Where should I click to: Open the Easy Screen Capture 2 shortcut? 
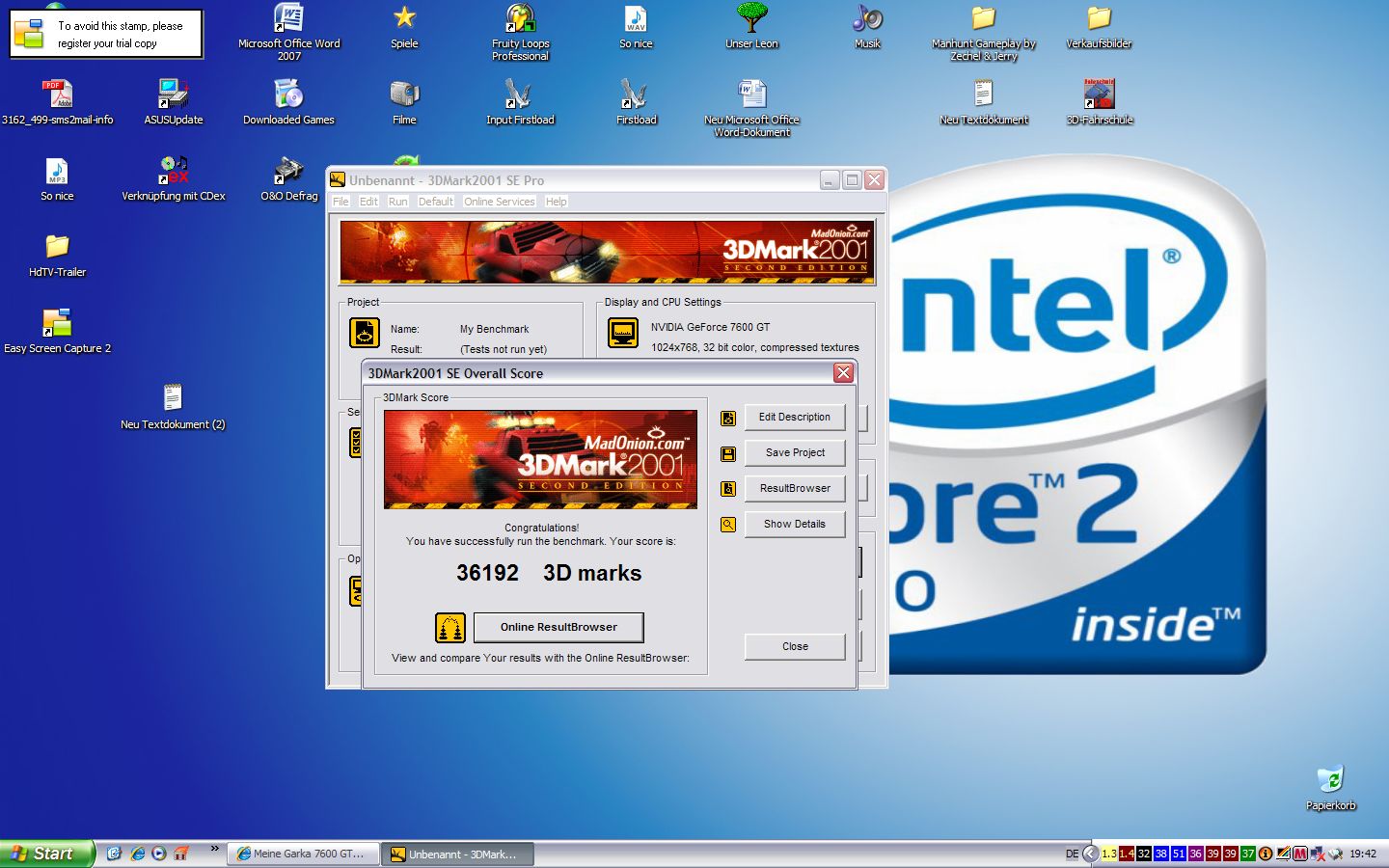57,331
